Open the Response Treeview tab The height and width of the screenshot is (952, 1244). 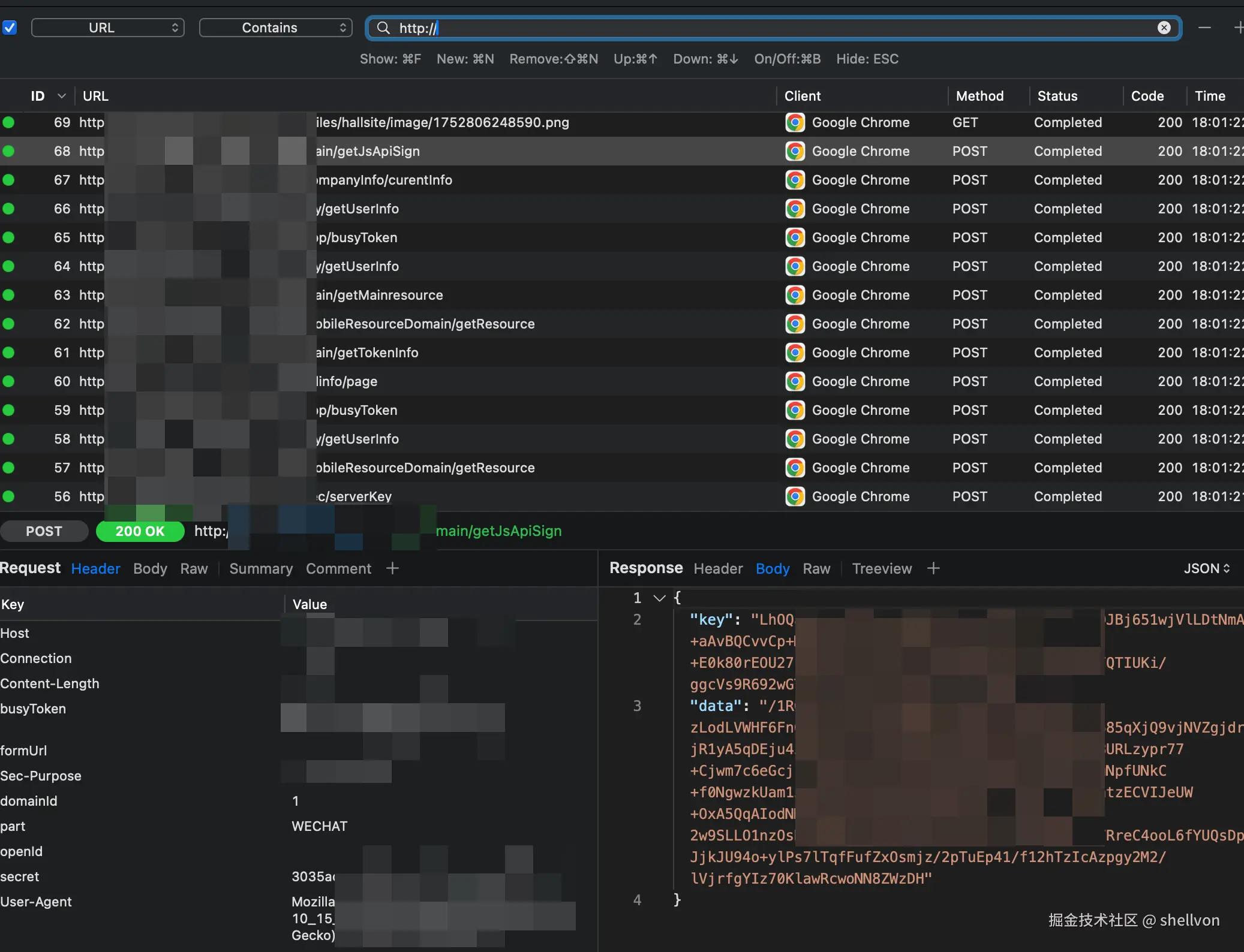pos(881,568)
